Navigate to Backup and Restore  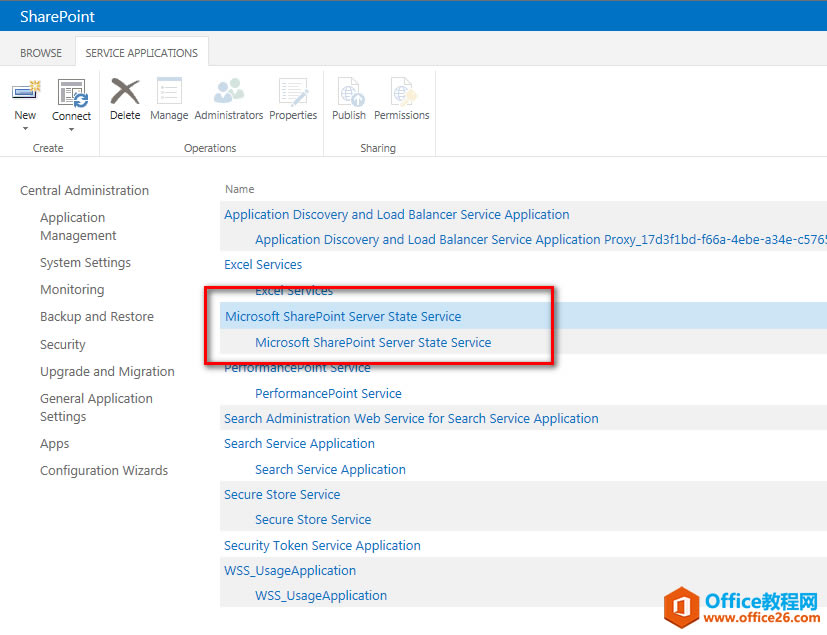tap(97, 316)
